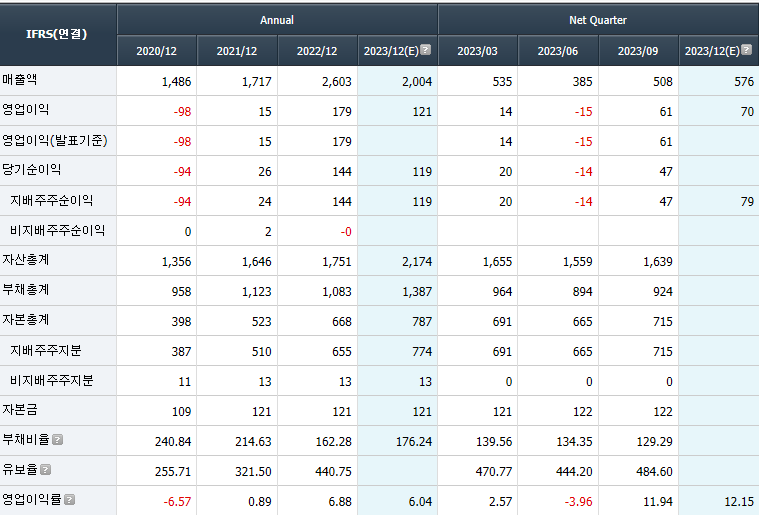
Task: Click the 부채총계 value 1,123
Action: pos(257,292)
